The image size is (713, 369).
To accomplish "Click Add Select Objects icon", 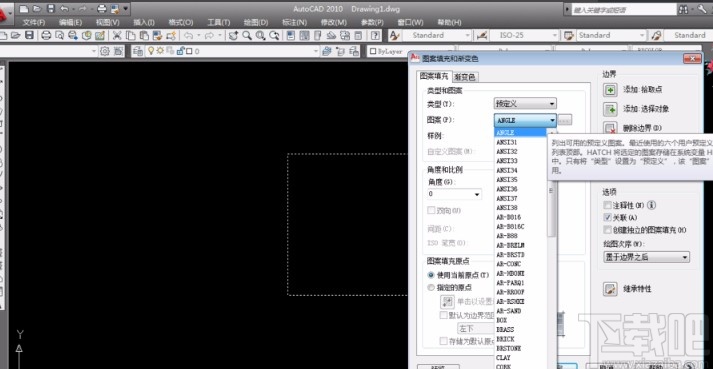I will click(x=610, y=109).
